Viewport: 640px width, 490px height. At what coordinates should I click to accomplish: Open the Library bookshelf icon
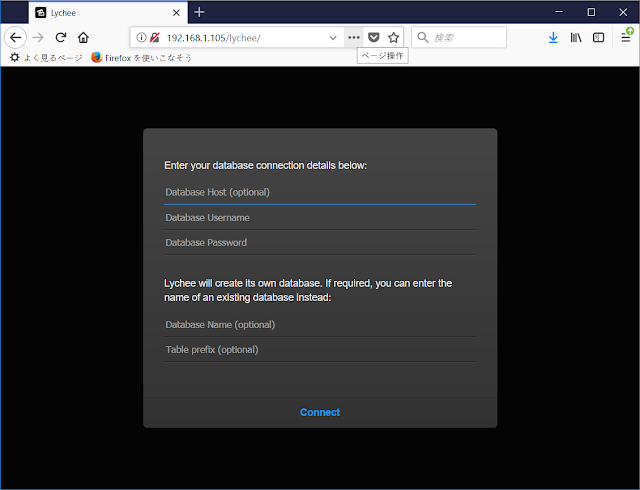pos(576,38)
